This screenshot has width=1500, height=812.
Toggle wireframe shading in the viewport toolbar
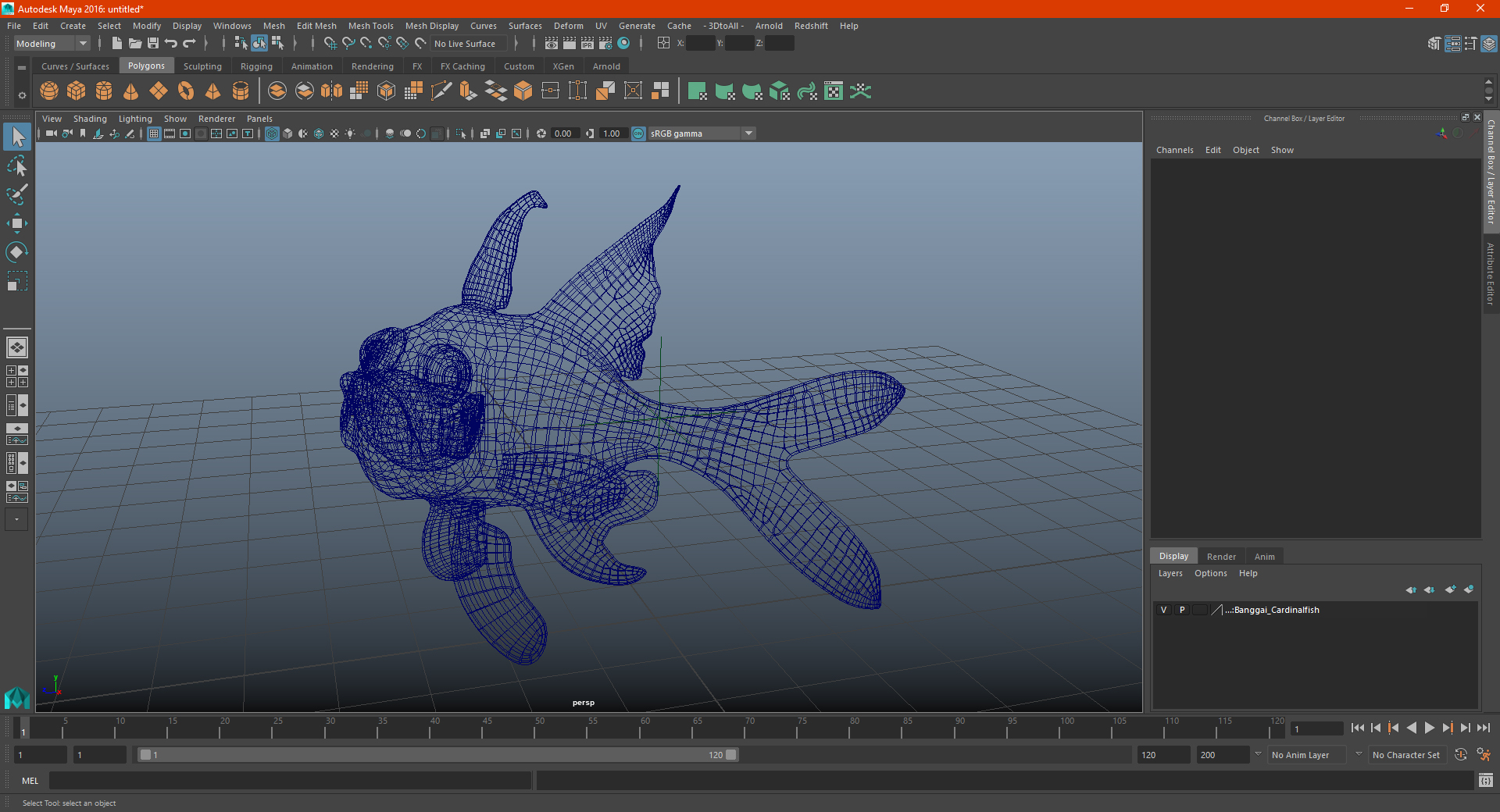(272, 134)
